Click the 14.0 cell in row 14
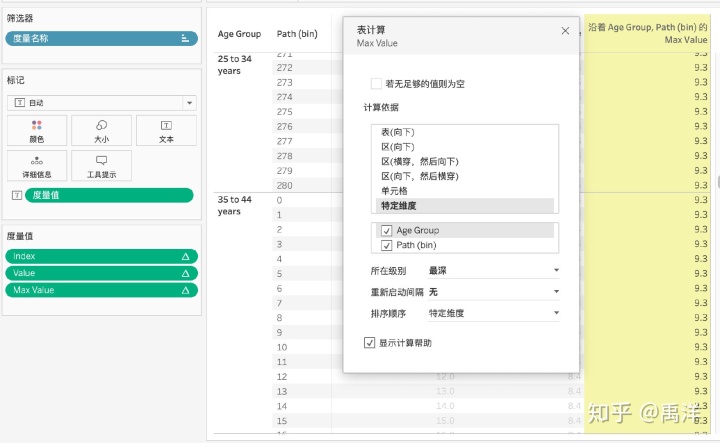This screenshot has height=443, width=720. [445, 406]
